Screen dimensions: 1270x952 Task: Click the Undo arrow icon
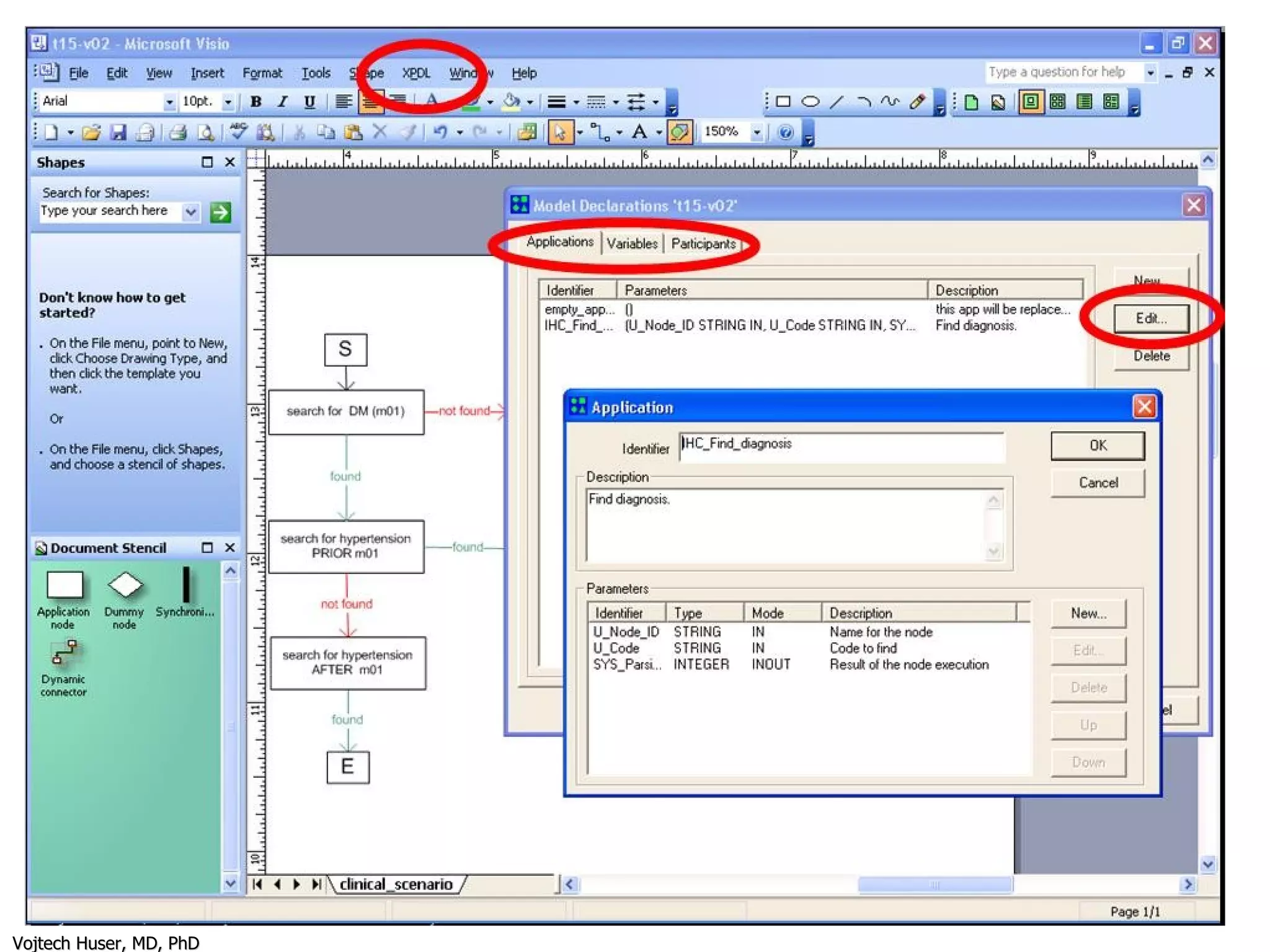(440, 132)
